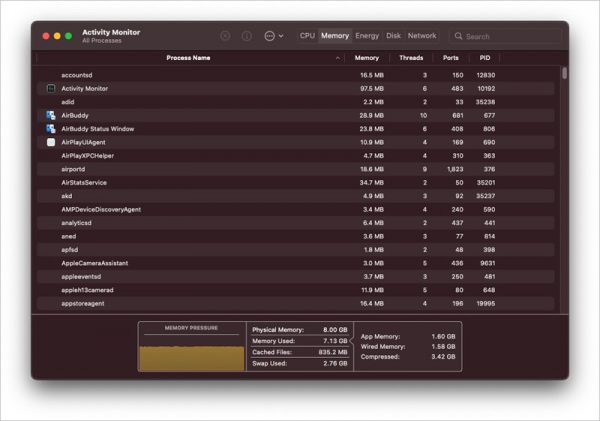Screen dimensions: 600x421
Task: Sort by the Memory column header
Action: pyautogui.click(x=366, y=58)
